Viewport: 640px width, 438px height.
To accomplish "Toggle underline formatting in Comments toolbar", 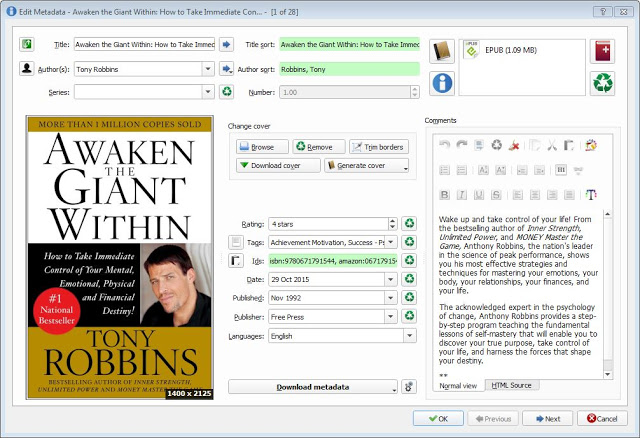I will pos(480,194).
